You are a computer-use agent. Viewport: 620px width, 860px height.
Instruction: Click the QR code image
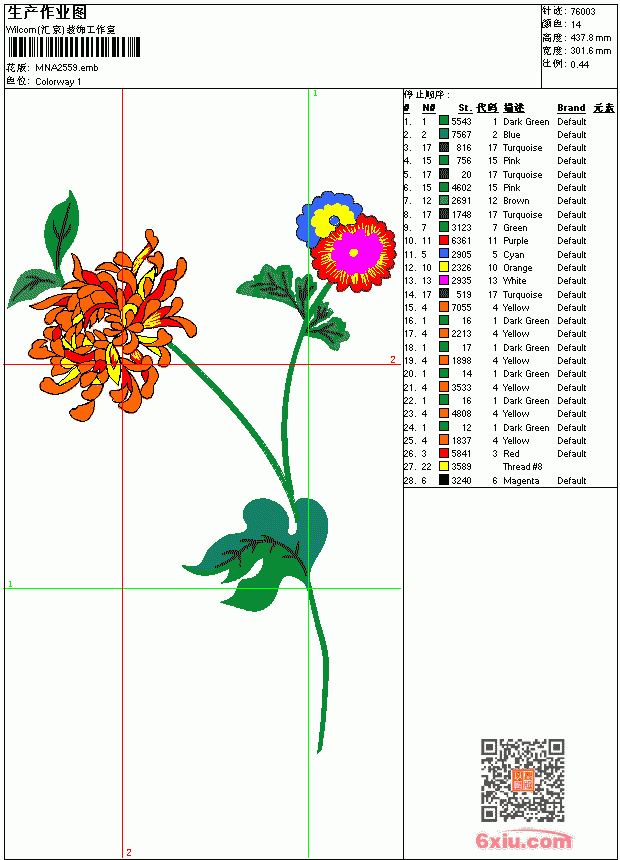click(523, 780)
